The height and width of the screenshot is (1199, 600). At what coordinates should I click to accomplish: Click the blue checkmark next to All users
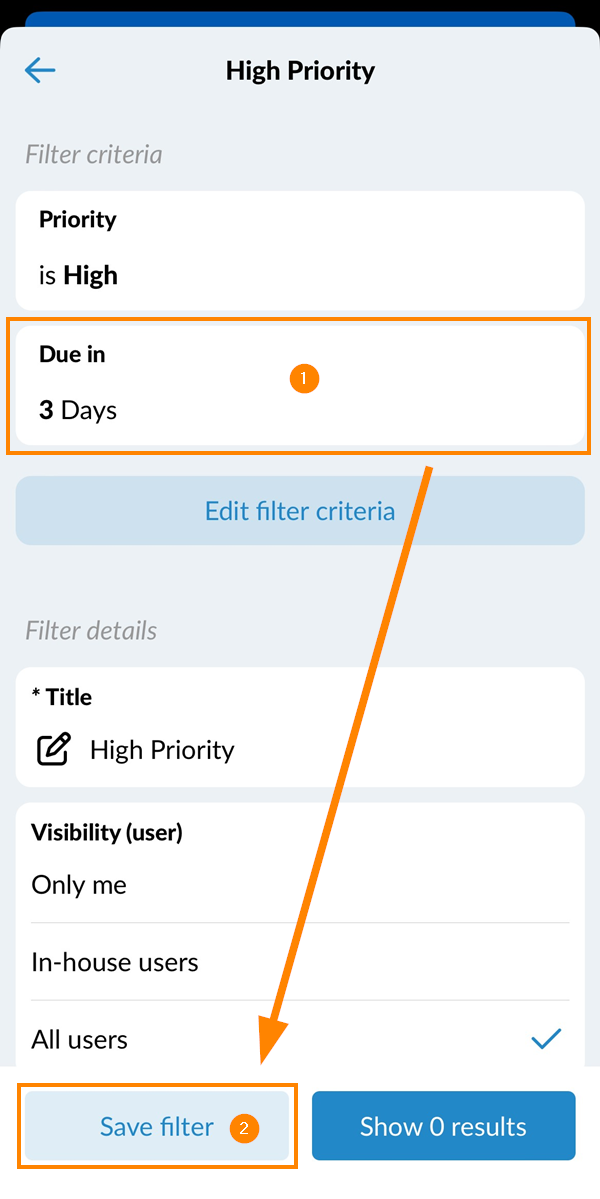pyautogui.click(x=546, y=1039)
